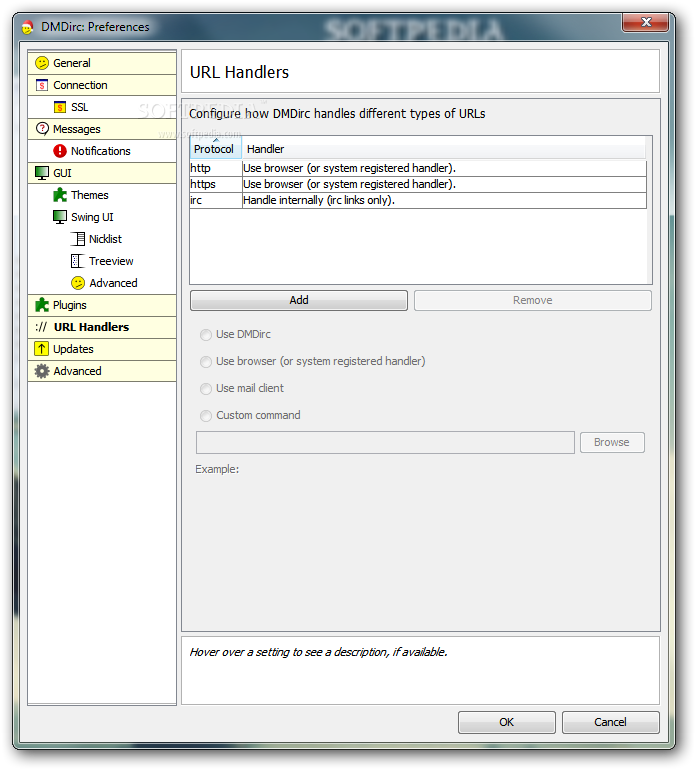The image size is (696, 770).
Task: Open the Messages preferences category
Action: tap(102, 129)
